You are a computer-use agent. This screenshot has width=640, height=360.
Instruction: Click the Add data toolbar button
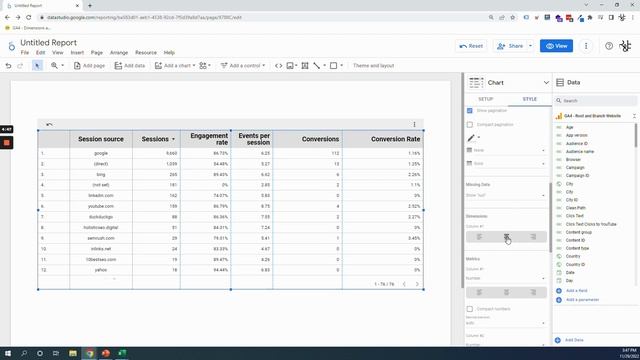click(130, 66)
